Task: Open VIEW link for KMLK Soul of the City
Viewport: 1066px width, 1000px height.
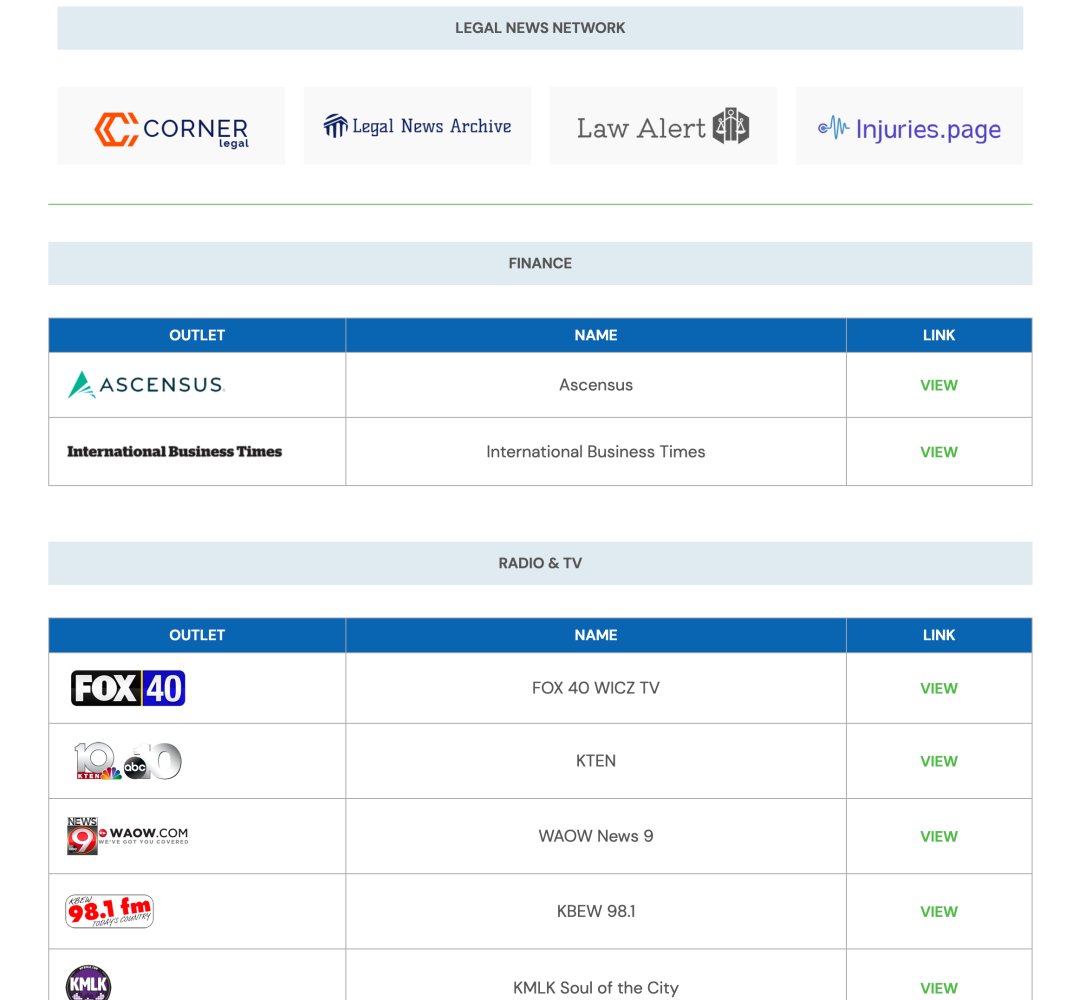Action: pos(938,988)
